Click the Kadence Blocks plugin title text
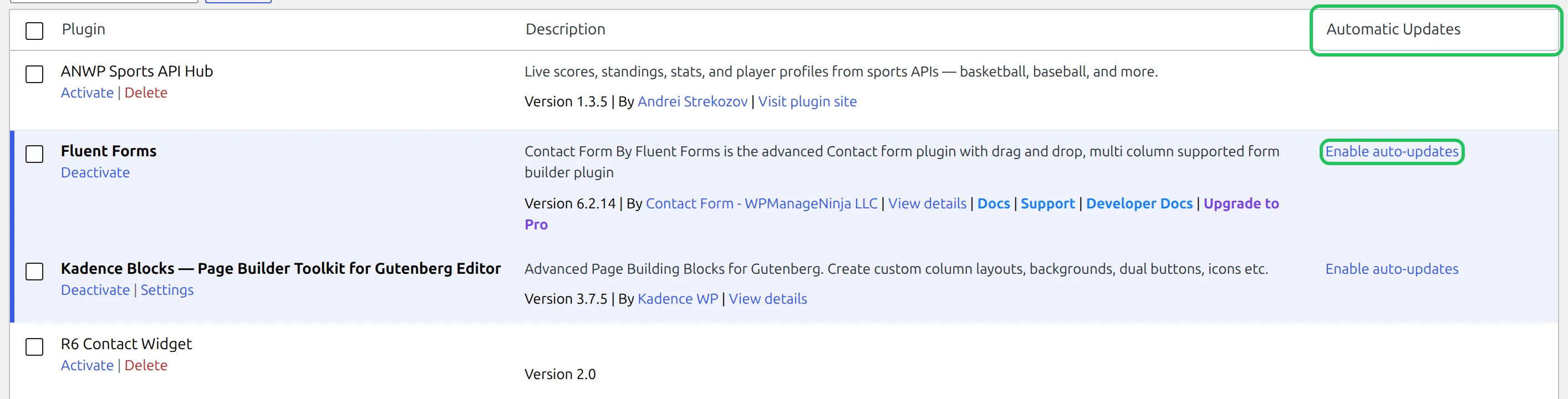 (281, 269)
